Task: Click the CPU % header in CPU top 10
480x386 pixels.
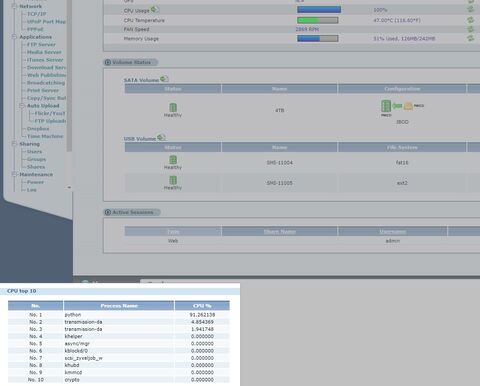Action: click(x=202, y=306)
